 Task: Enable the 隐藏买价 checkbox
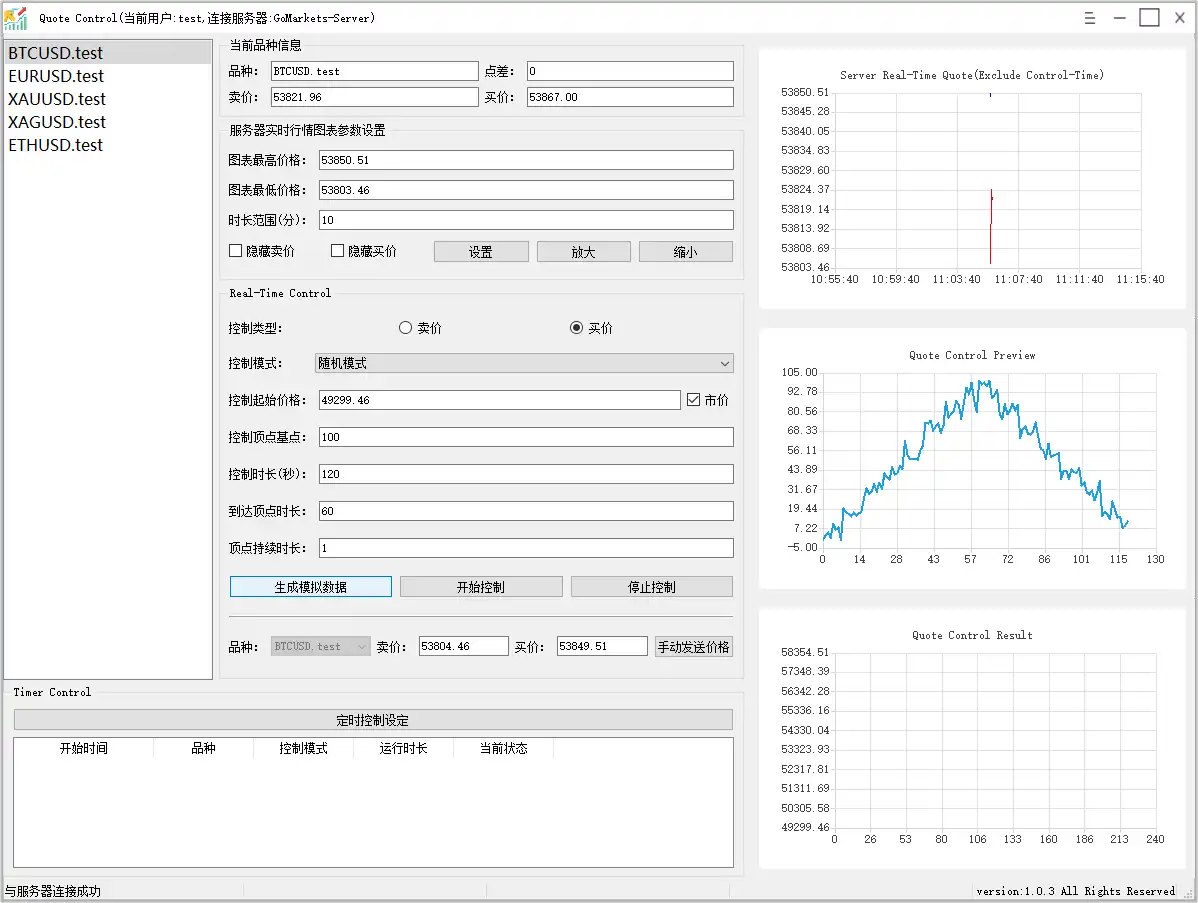338,251
